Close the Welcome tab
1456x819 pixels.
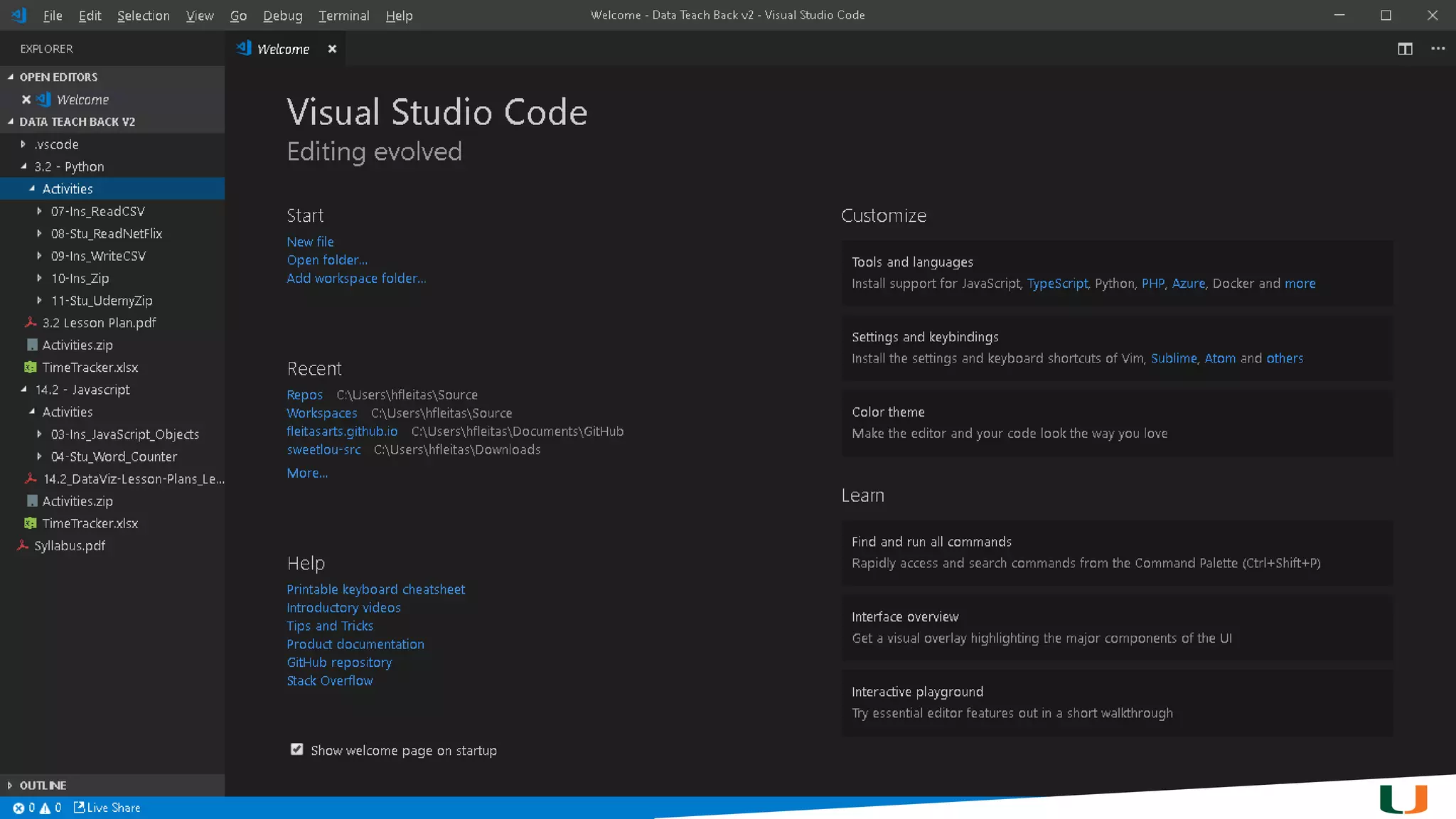click(332, 49)
